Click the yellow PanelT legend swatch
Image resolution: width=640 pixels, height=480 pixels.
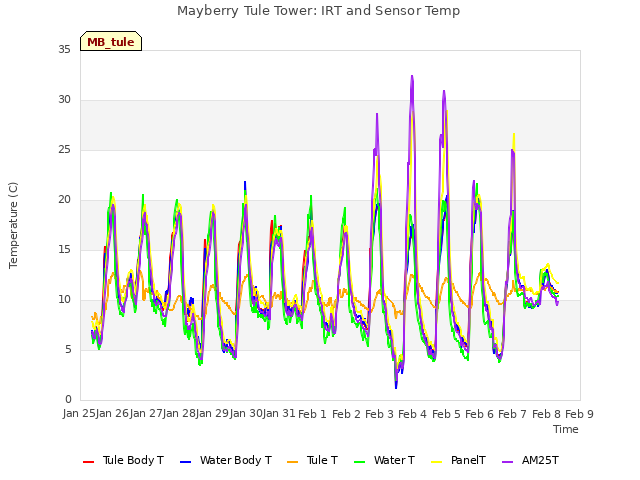(436, 462)
